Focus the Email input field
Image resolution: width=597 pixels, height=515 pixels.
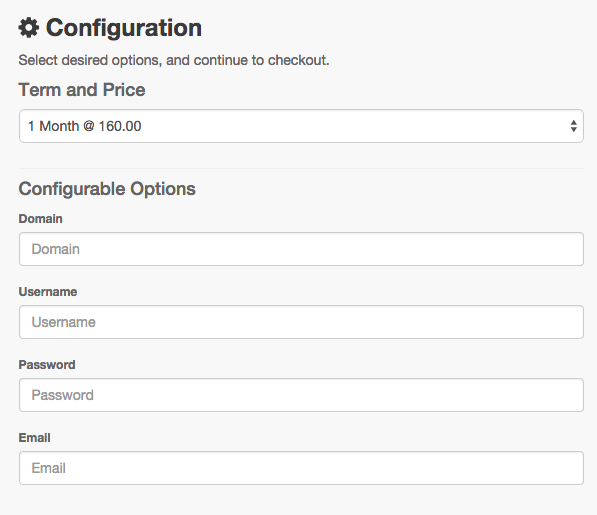click(x=301, y=468)
